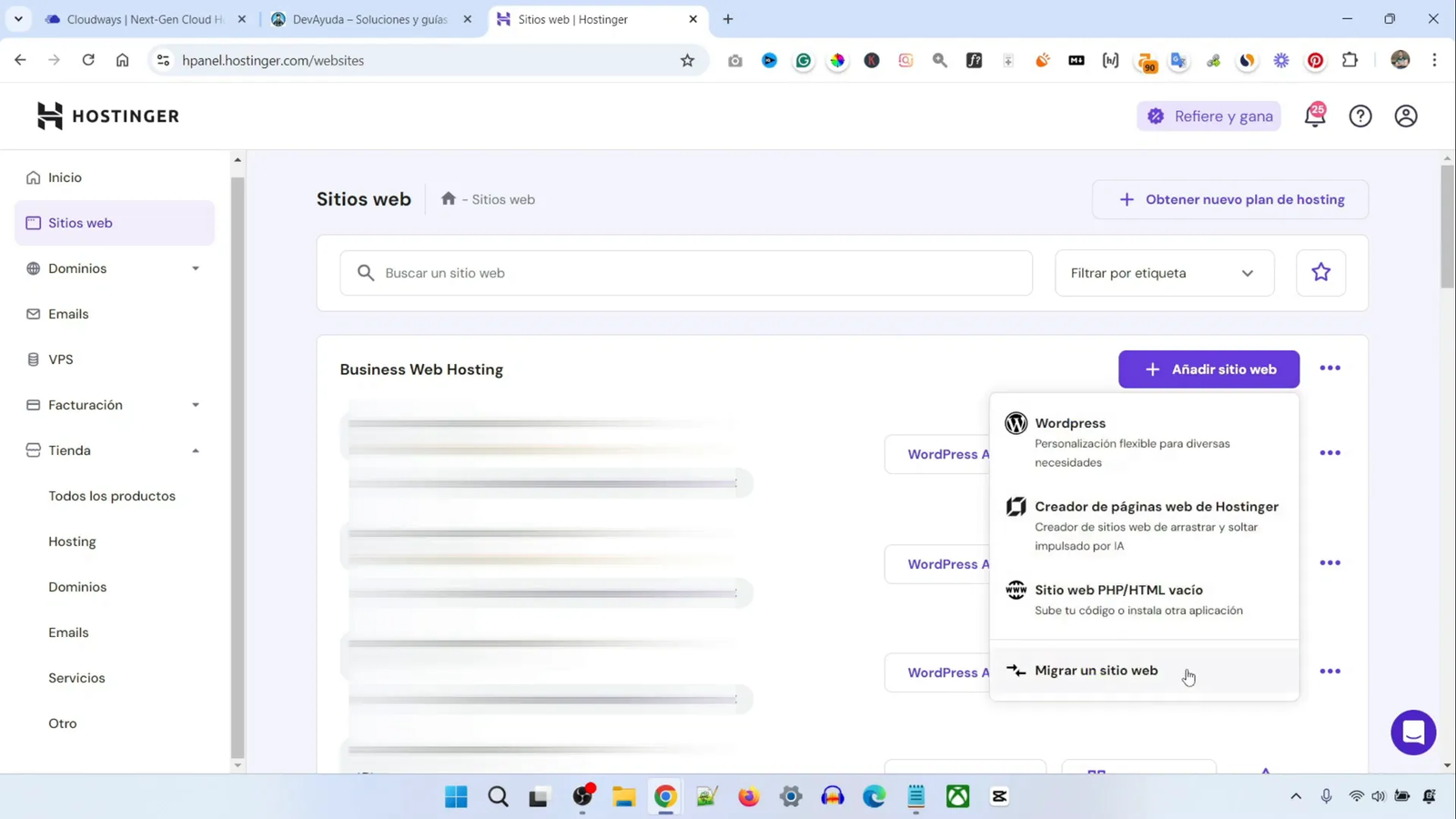
Task: Open the live chat bubble at bottom right
Action: click(x=1412, y=733)
